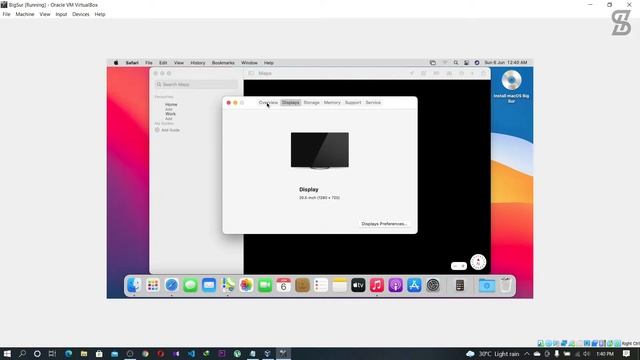Switch to the Support tab
This screenshot has height=360, width=640.
click(353, 102)
